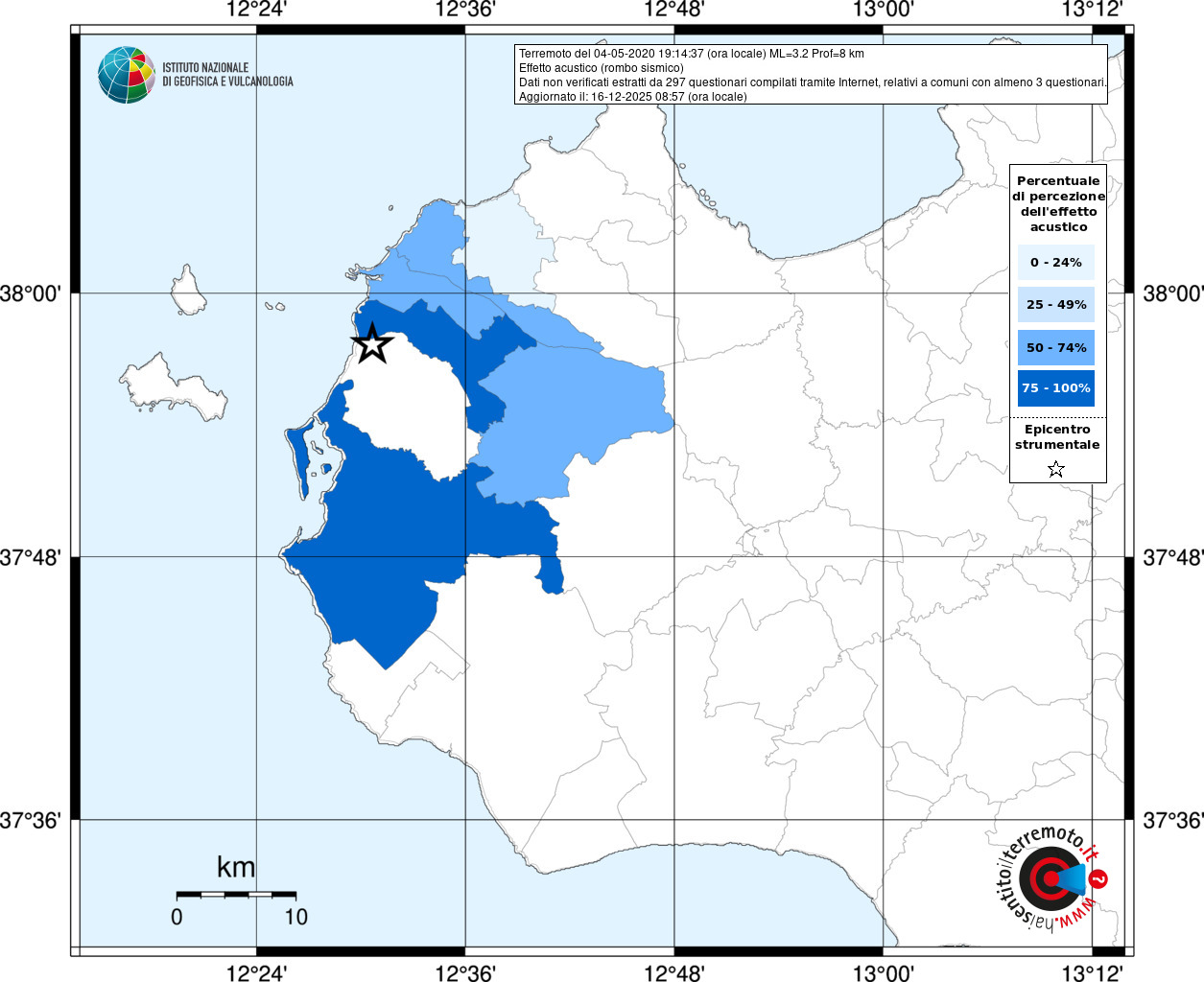Viewport: 1204px width, 982px height.
Task: Click the top axis label 12°48'
Action: tap(674, 10)
